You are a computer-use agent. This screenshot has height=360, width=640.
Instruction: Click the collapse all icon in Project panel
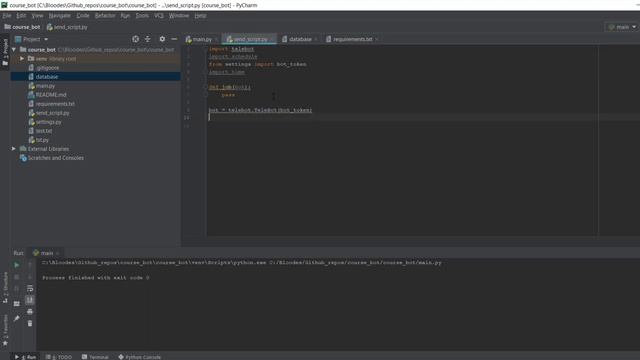pyautogui.click(x=148, y=39)
